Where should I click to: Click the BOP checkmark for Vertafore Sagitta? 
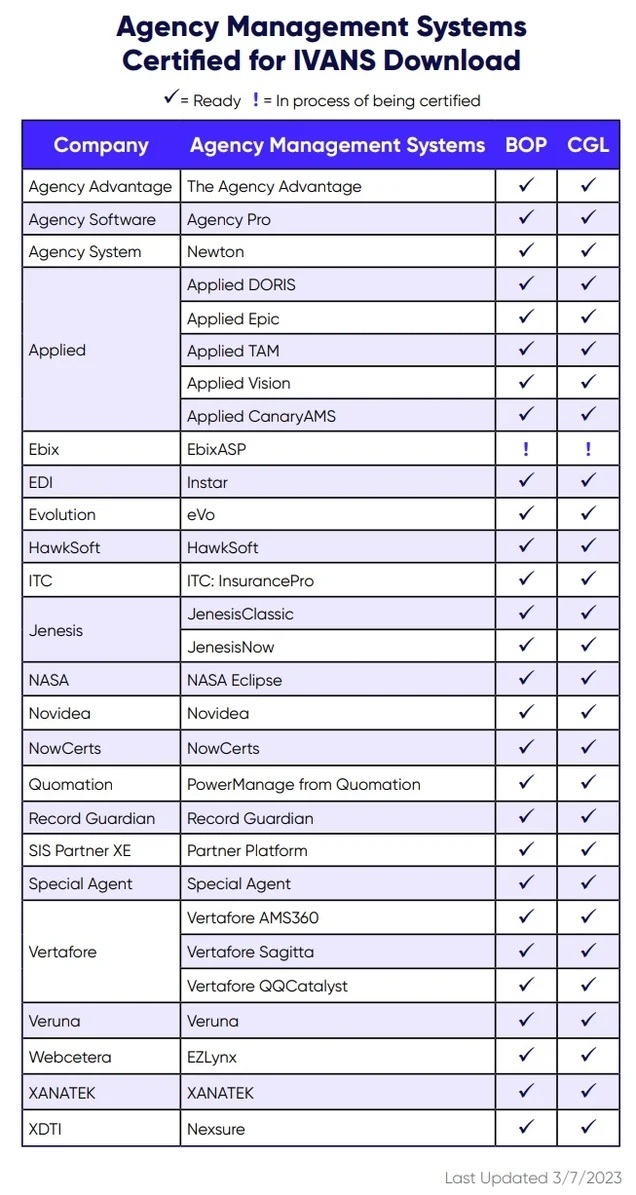526,950
